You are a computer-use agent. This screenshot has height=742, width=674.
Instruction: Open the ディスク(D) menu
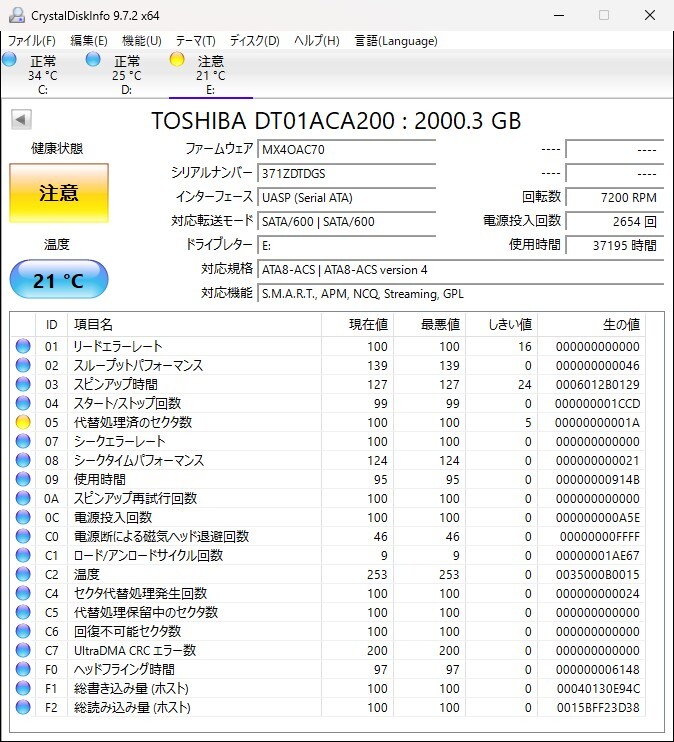point(255,41)
